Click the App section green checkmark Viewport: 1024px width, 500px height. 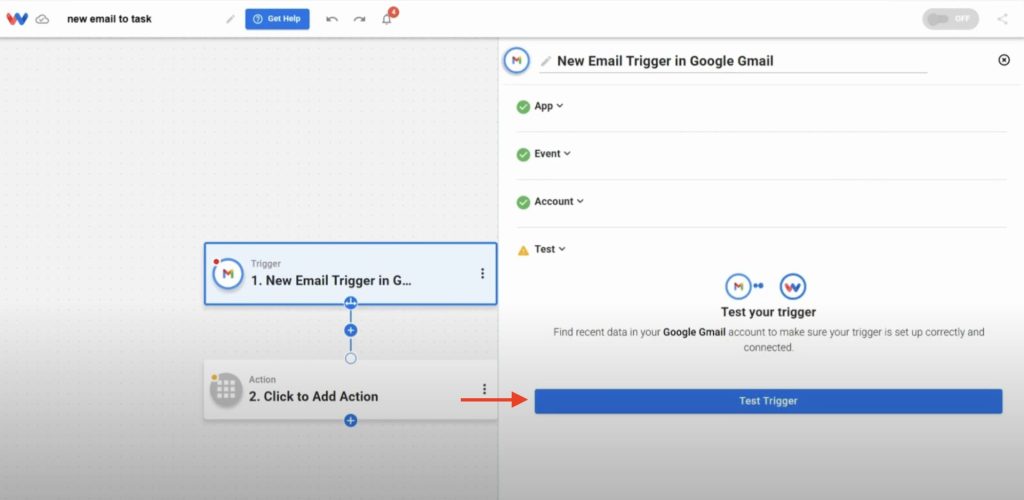point(523,107)
